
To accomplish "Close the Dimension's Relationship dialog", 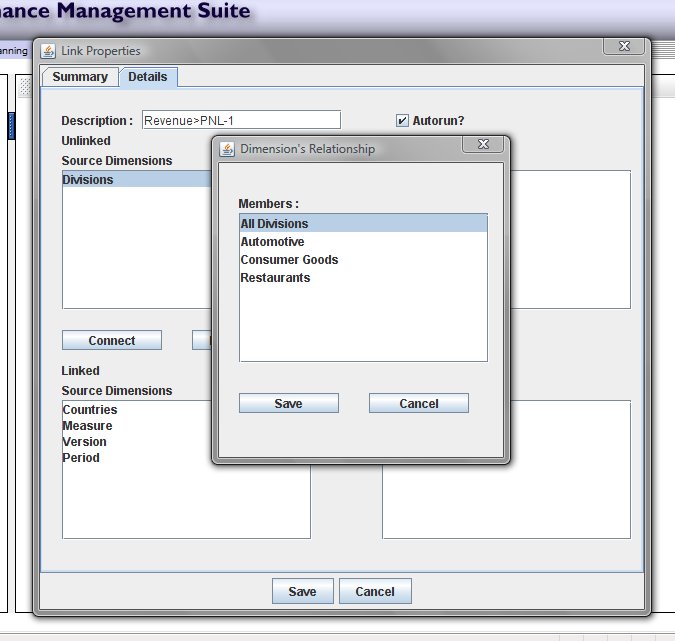I will (x=483, y=146).
